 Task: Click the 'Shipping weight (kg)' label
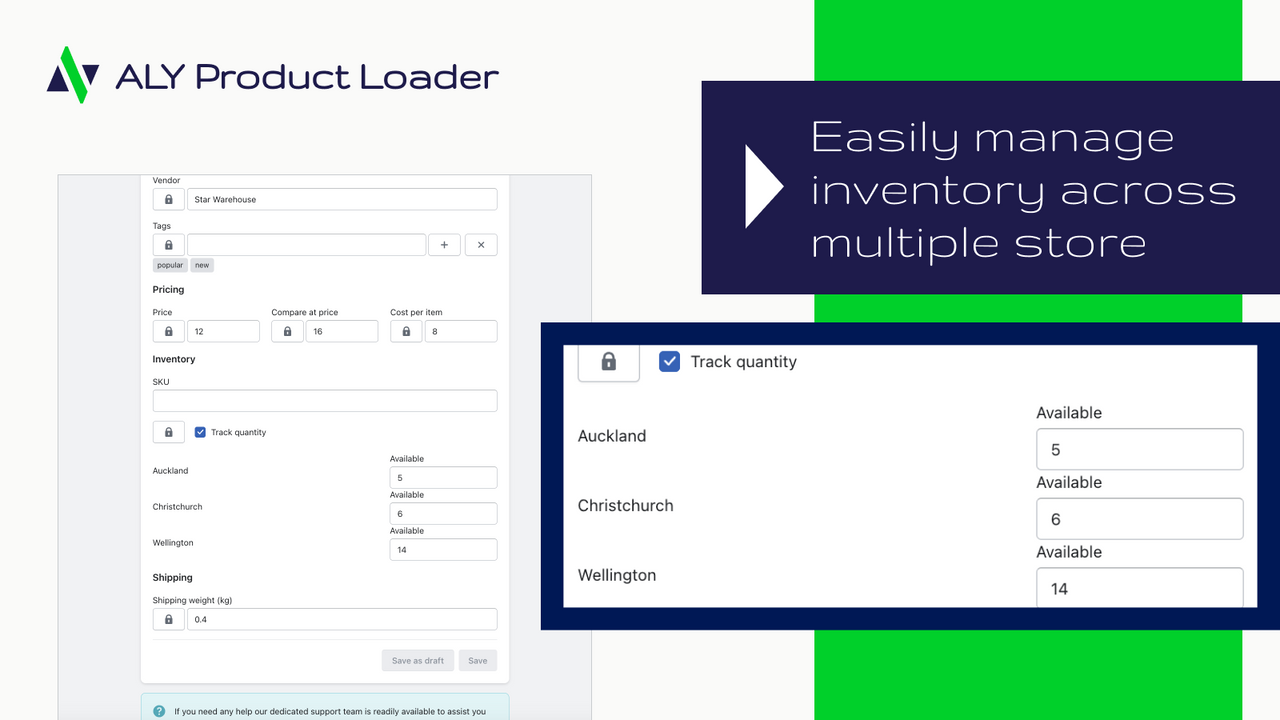pos(192,600)
